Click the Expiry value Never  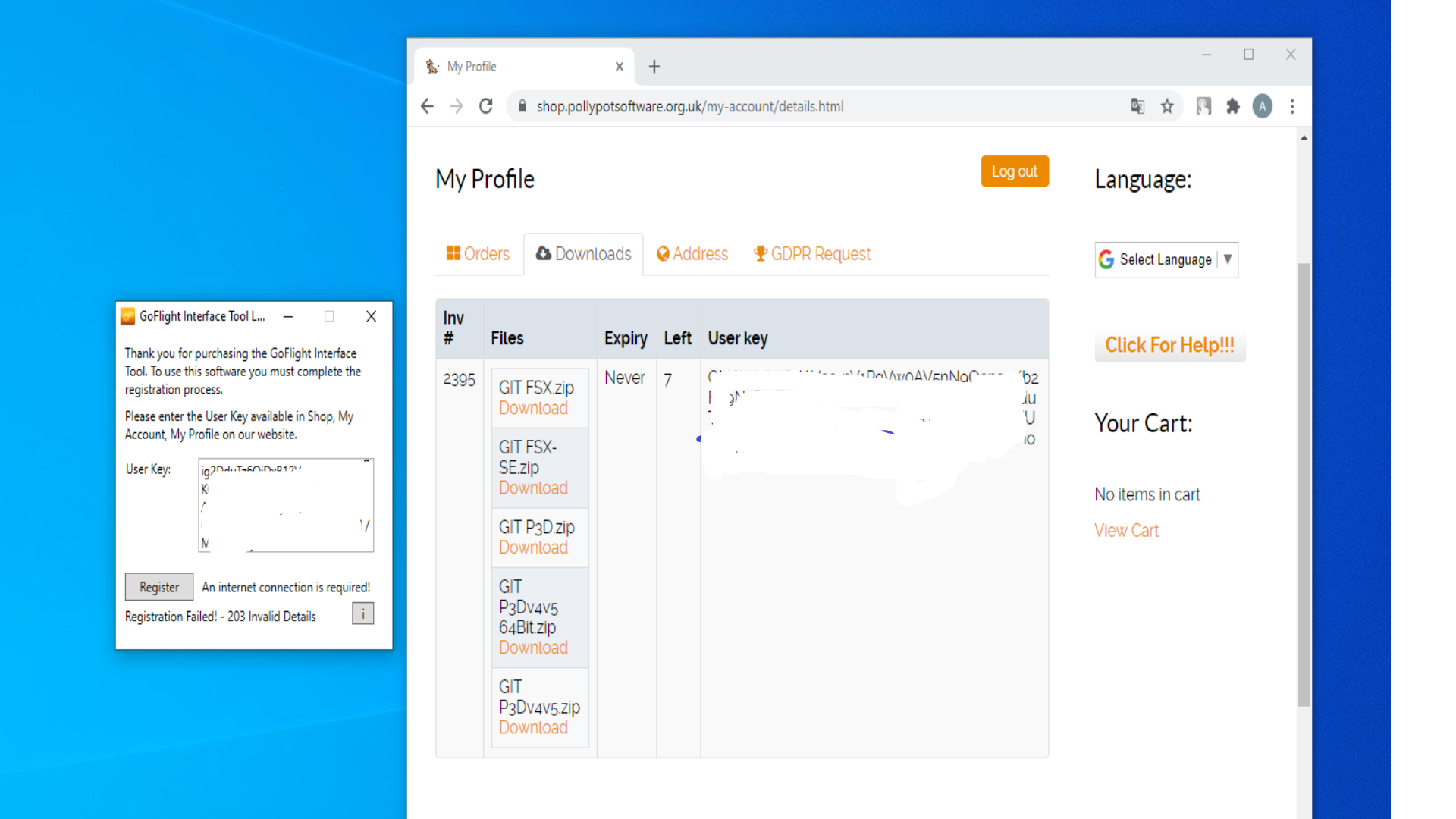click(625, 378)
